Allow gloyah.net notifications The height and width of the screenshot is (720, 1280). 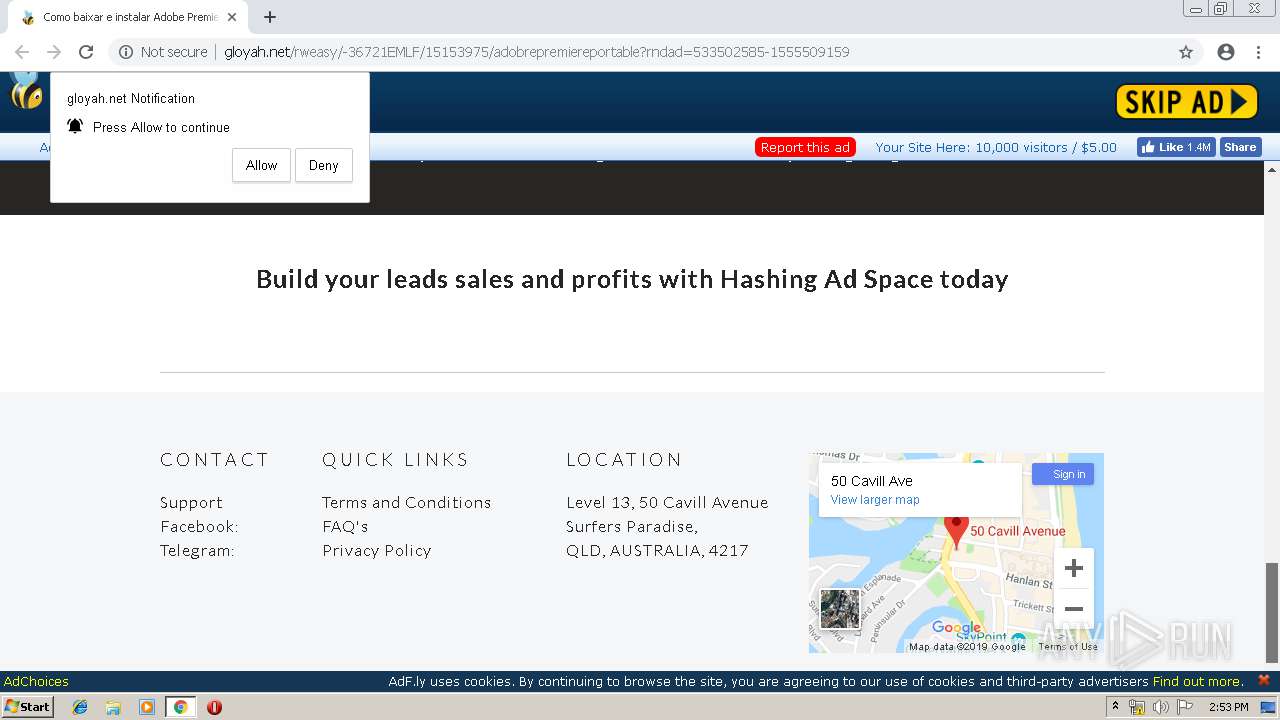coord(261,165)
